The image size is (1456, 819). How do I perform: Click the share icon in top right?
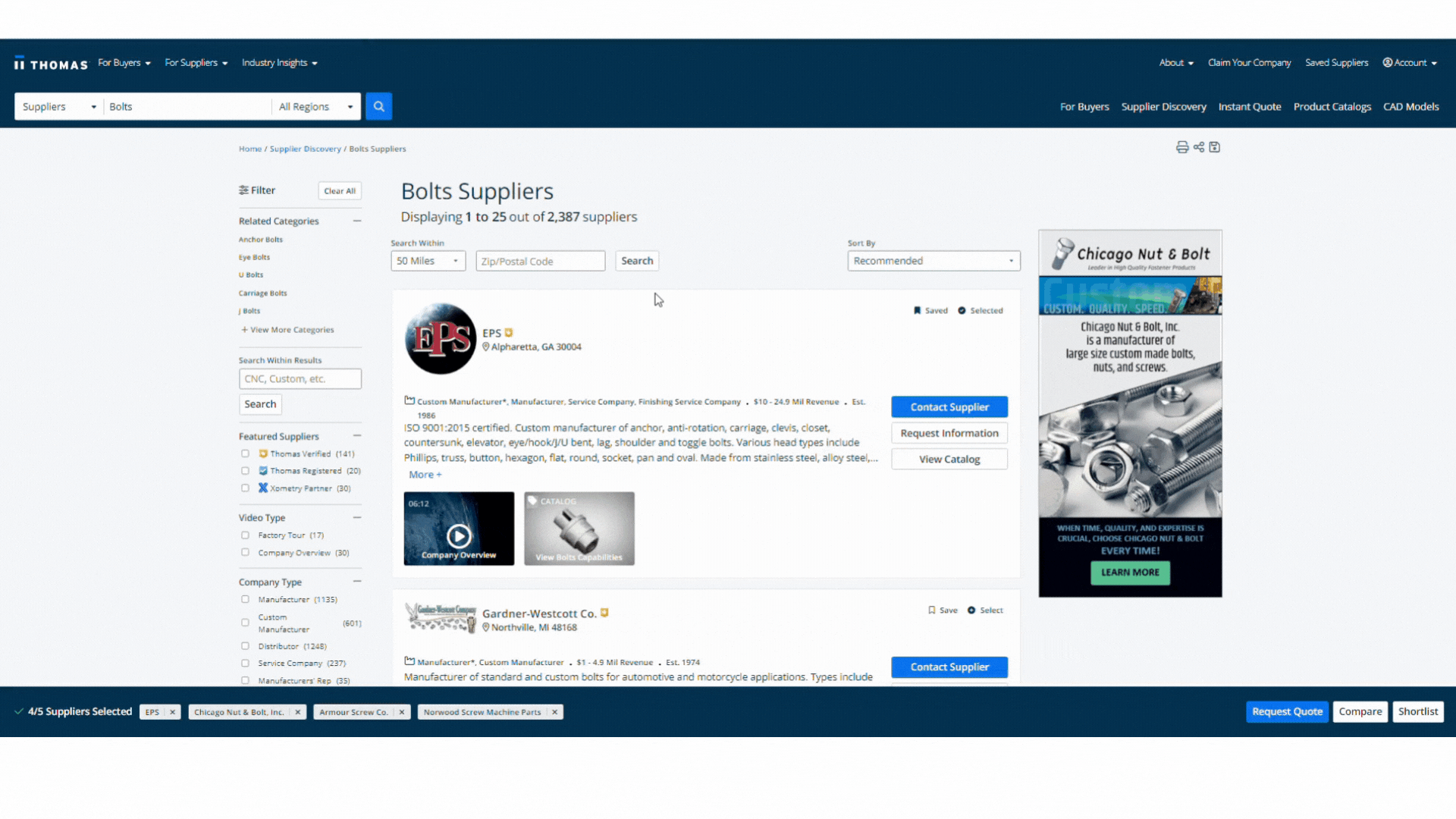point(1198,147)
